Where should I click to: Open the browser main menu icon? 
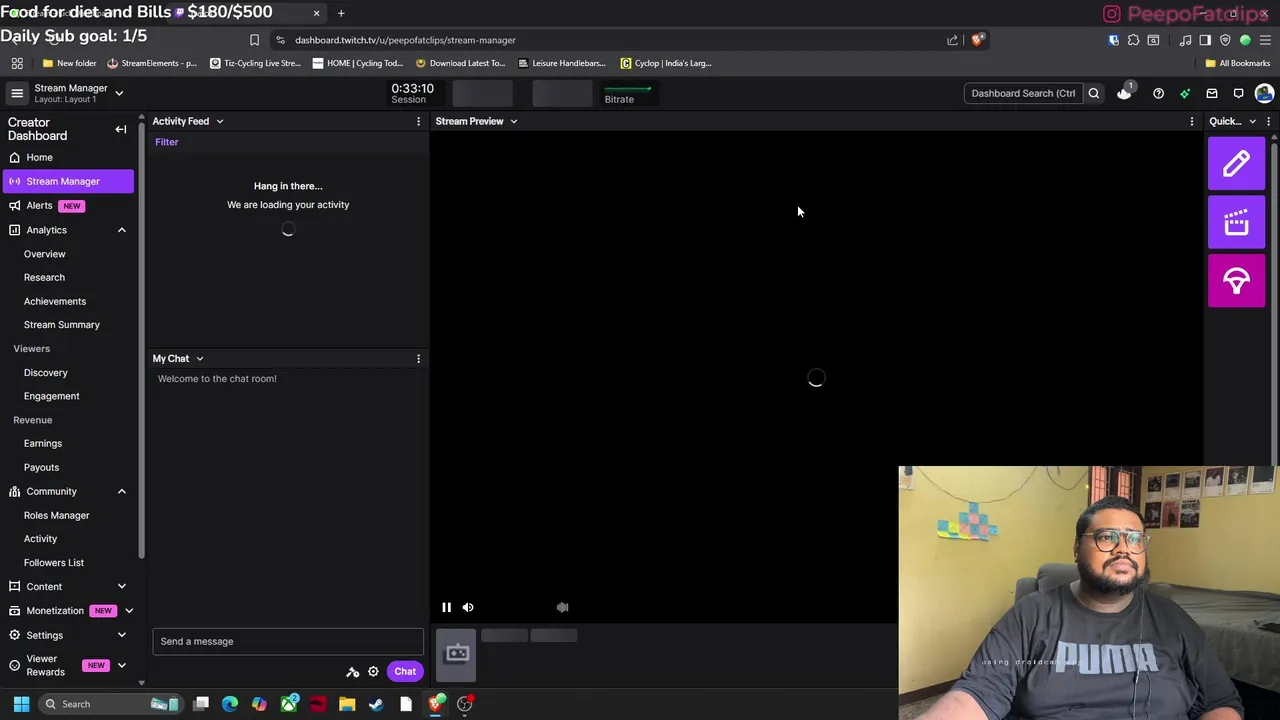(1265, 40)
